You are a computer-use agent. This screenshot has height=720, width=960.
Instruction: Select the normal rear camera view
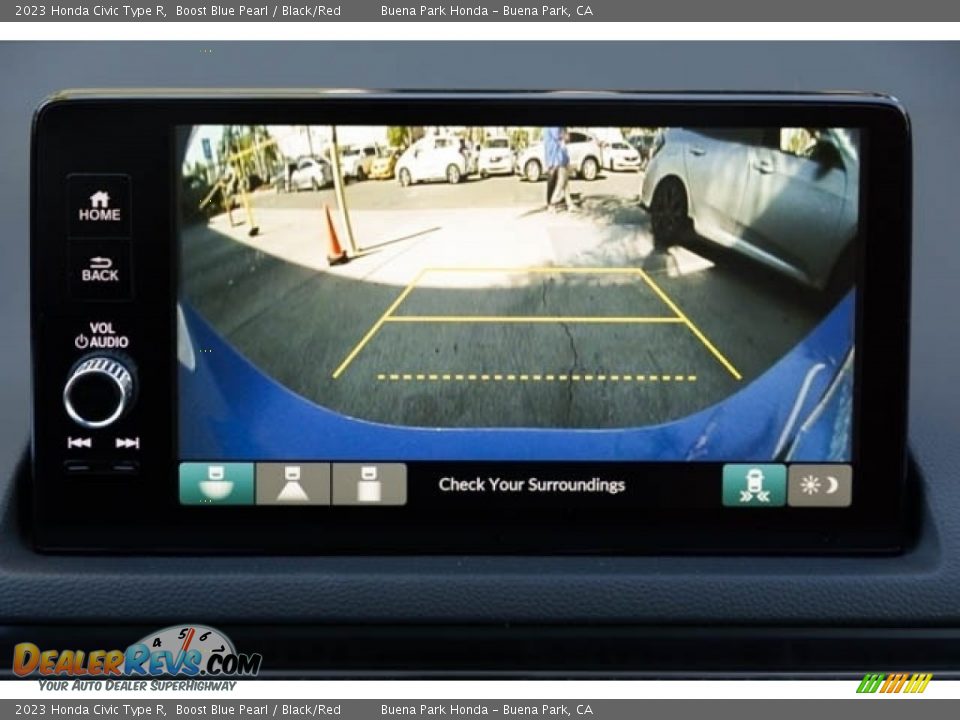tap(293, 484)
